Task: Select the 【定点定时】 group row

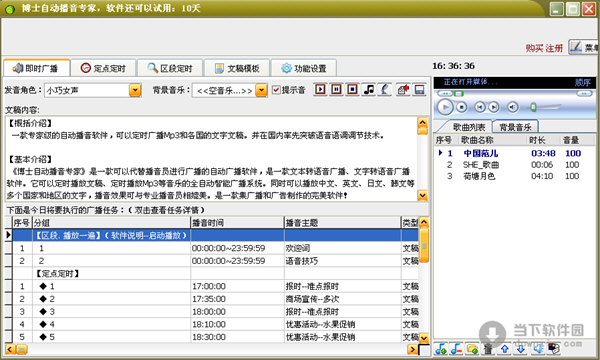Action: (216, 274)
